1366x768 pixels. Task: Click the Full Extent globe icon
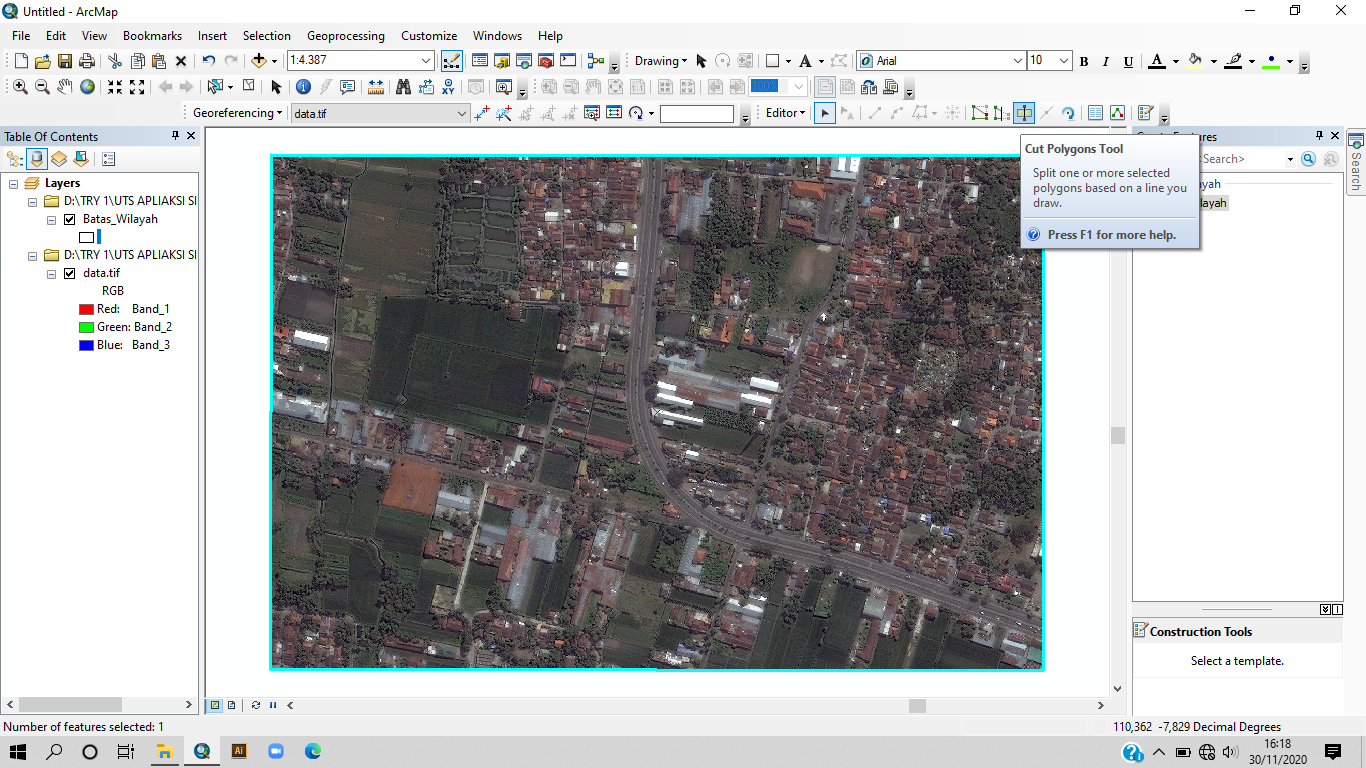coord(88,87)
